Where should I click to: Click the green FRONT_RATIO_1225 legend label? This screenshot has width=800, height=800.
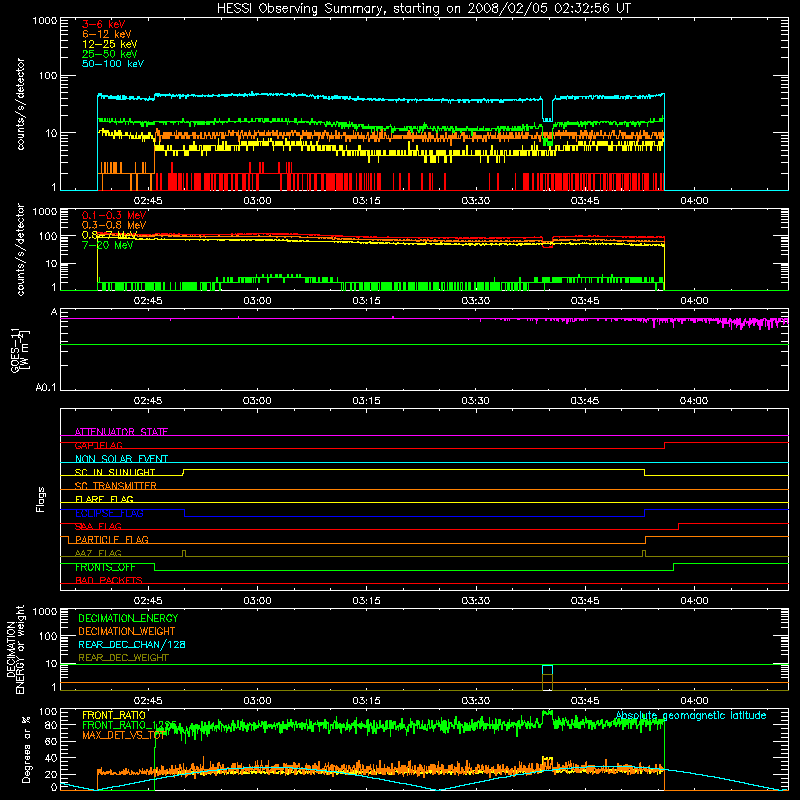129,725
